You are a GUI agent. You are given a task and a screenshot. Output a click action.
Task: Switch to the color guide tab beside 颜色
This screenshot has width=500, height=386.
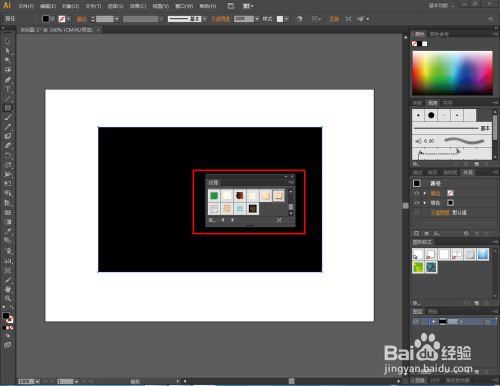[439, 34]
